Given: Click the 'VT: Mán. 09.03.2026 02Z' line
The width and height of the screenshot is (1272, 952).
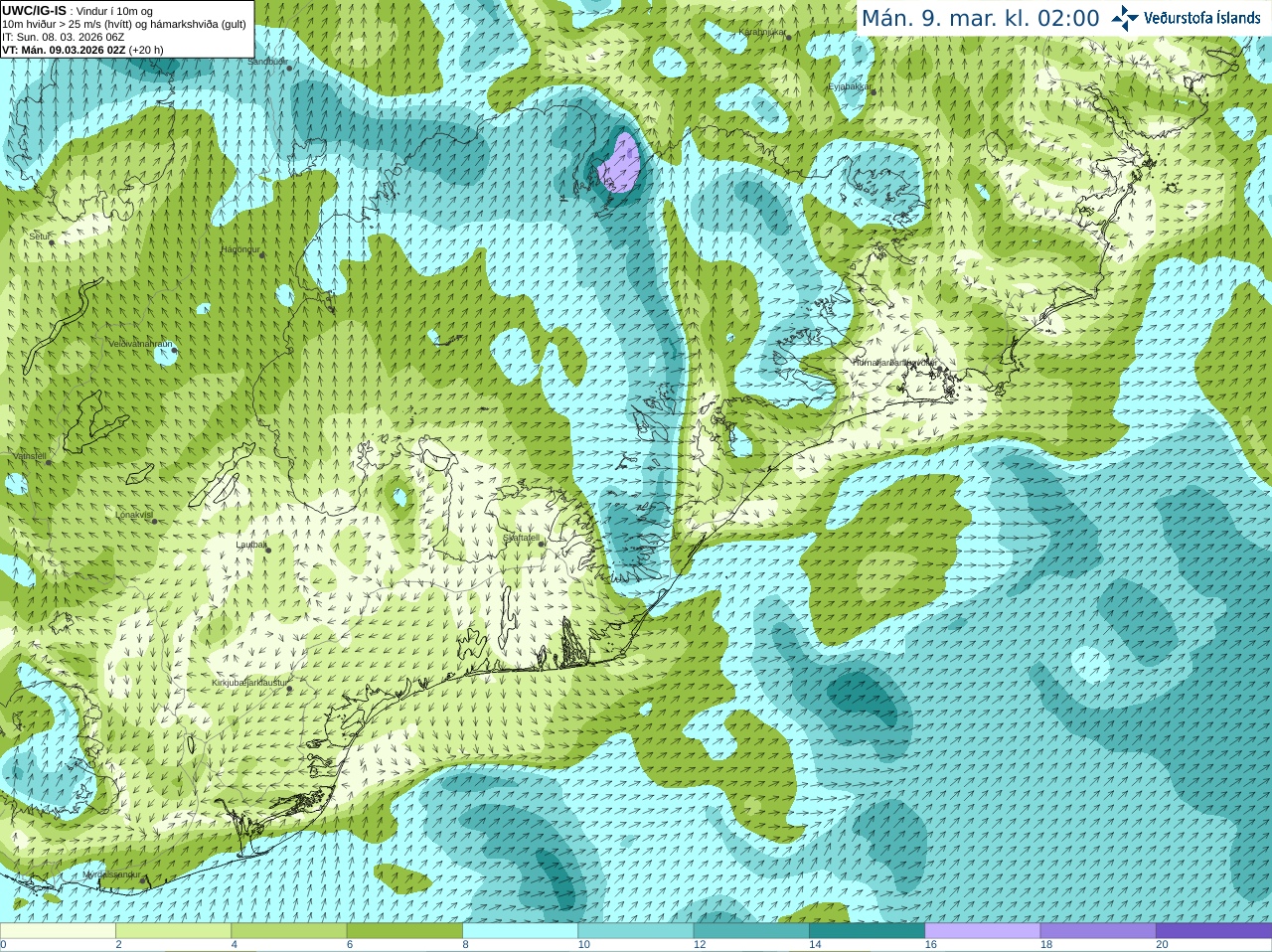Looking at the screenshot, I should (82, 50).
